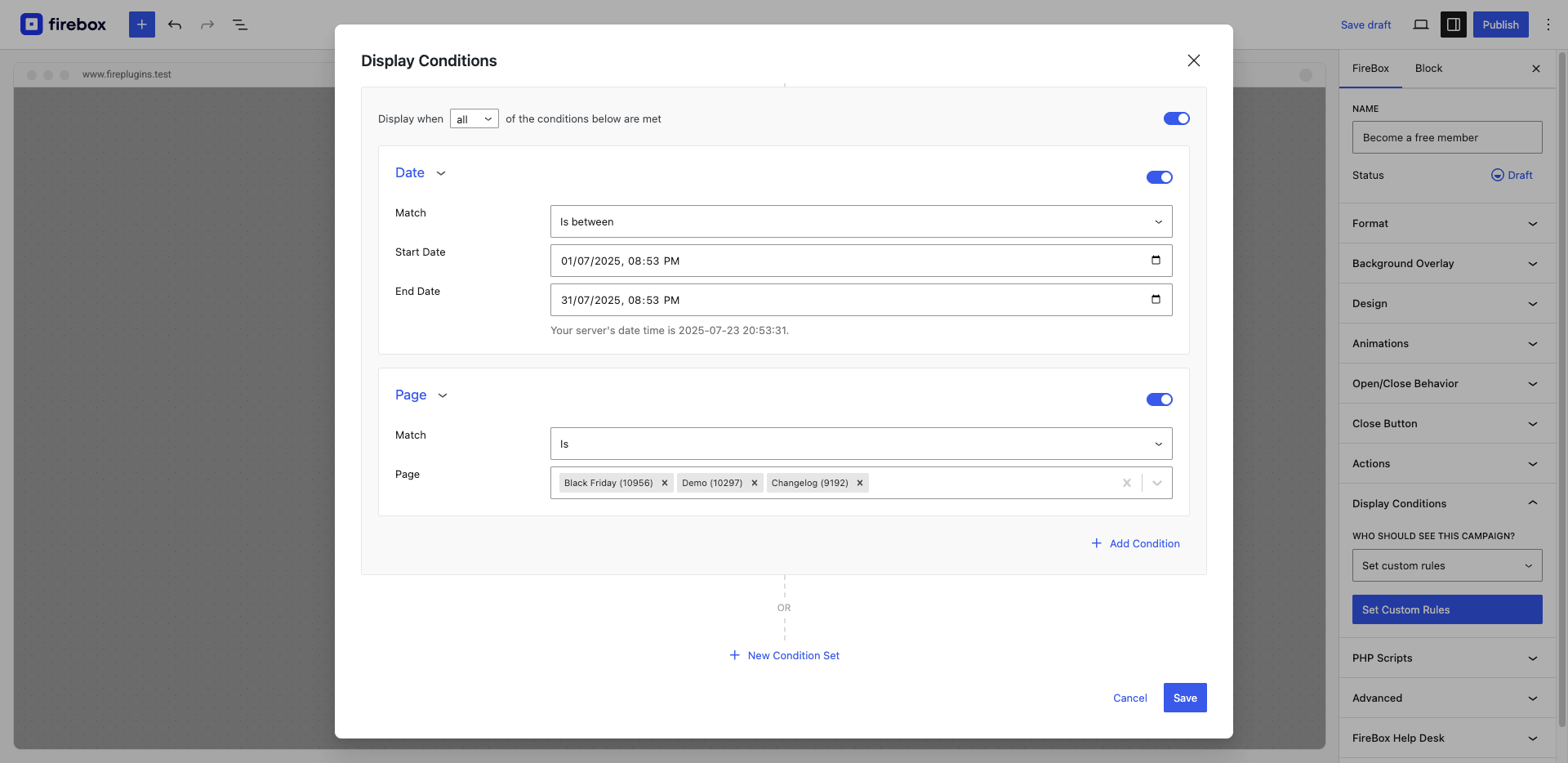Screen dimensions: 1568x763
Task: Publish the campaign
Action: (1501, 25)
